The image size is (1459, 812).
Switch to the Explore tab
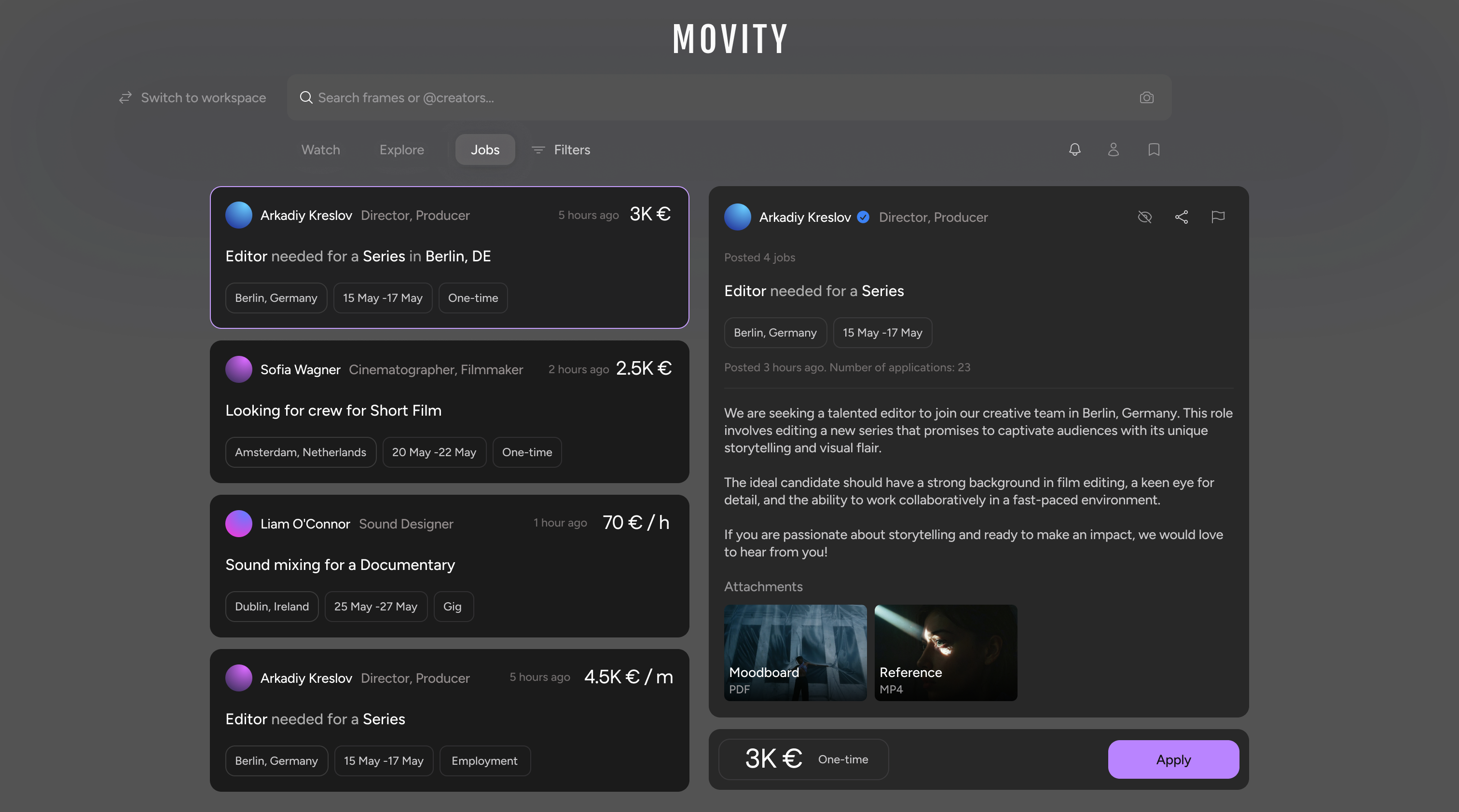pos(401,149)
